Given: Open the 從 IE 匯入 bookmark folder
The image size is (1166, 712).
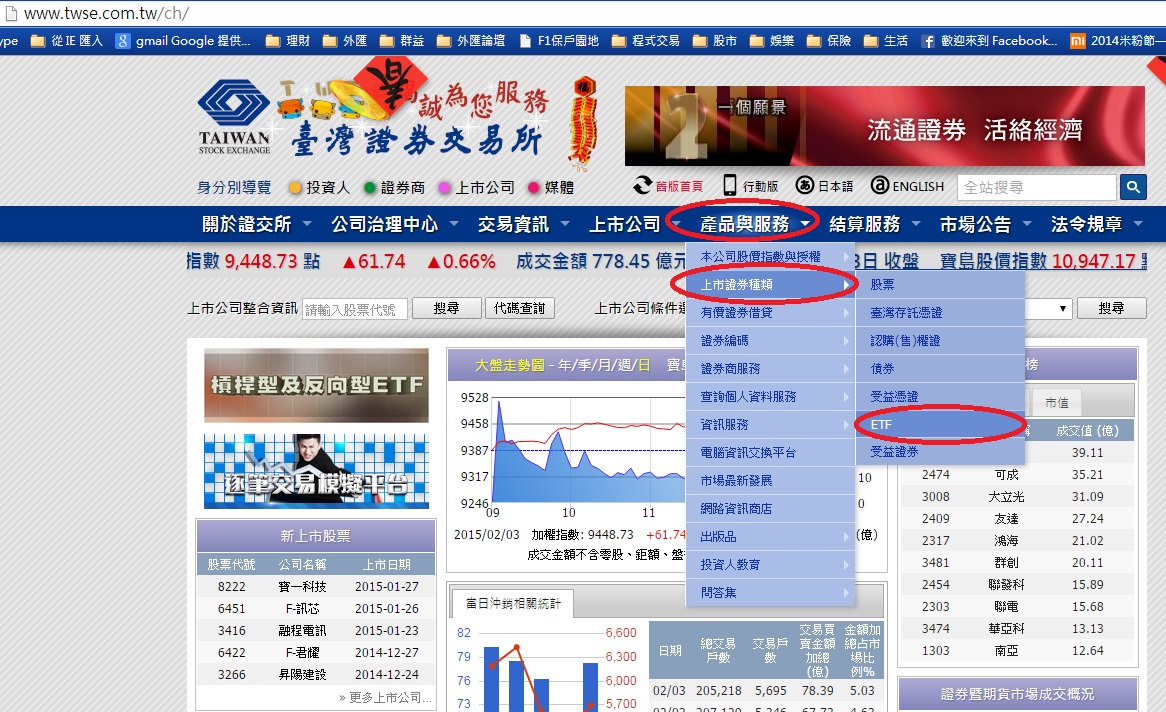Looking at the screenshot, I should point(66,41).
